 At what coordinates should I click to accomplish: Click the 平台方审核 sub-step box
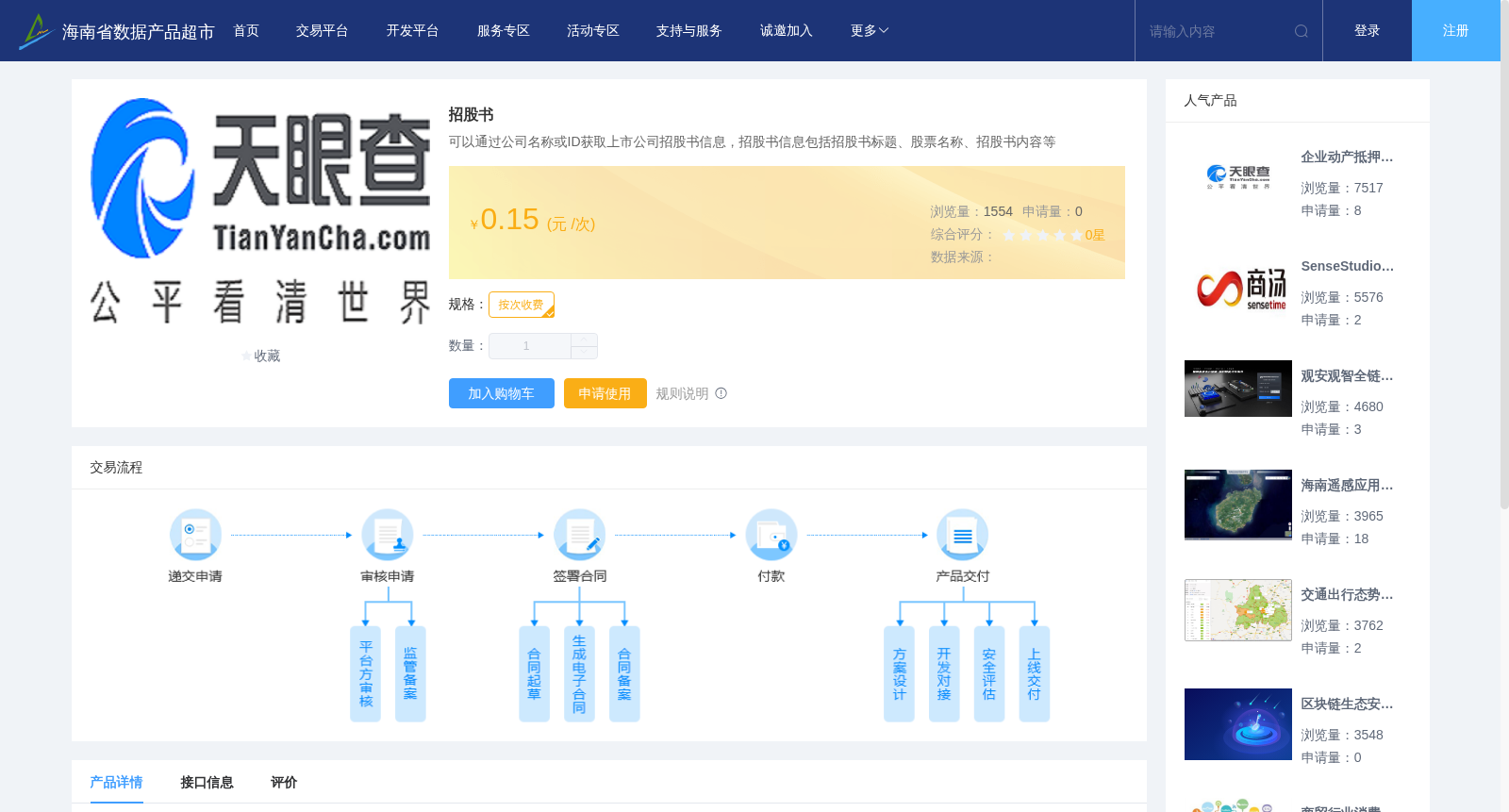366,674
